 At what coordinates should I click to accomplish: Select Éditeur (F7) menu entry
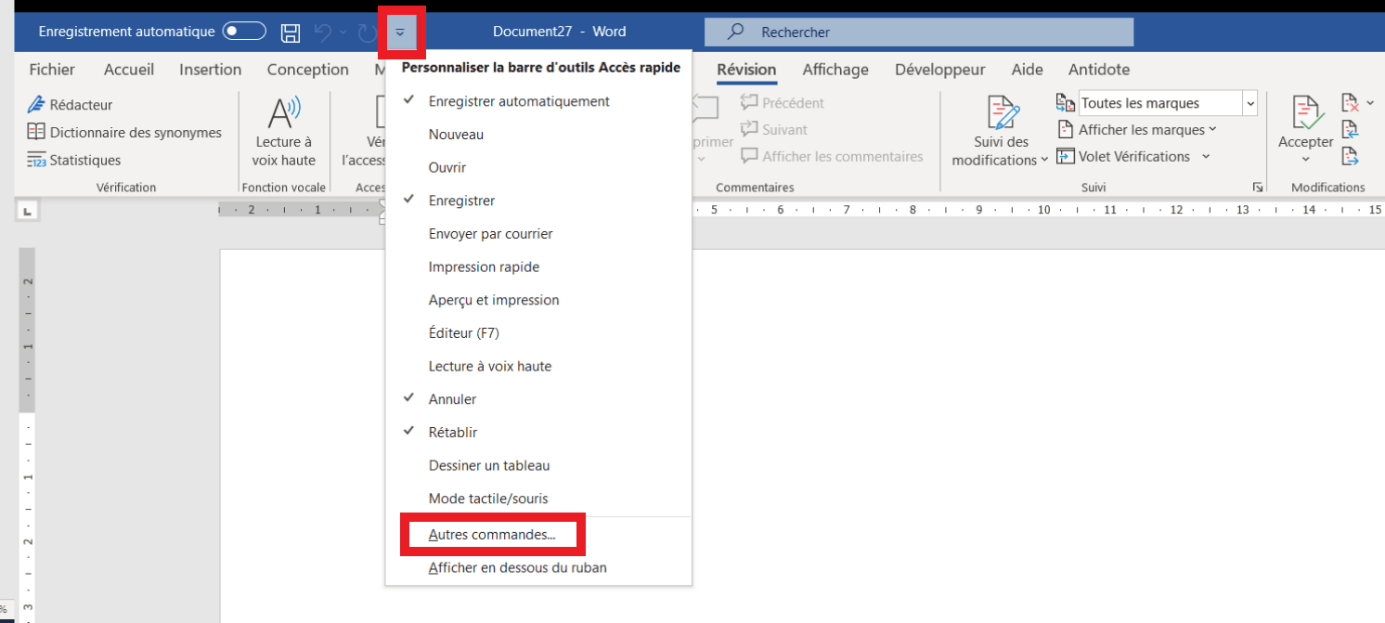pyautogui.click(x=539, y=333)
